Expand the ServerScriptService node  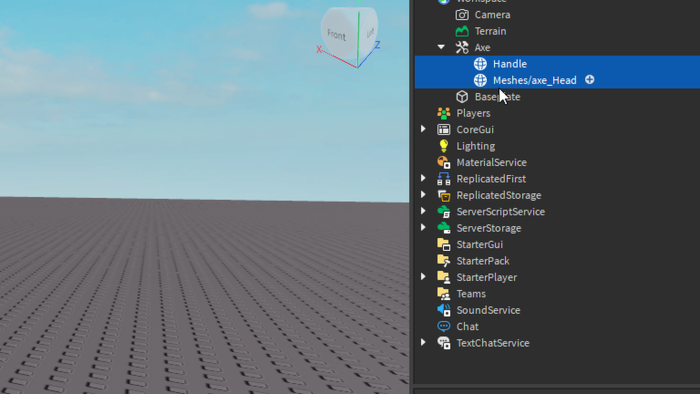coord(423,211)
